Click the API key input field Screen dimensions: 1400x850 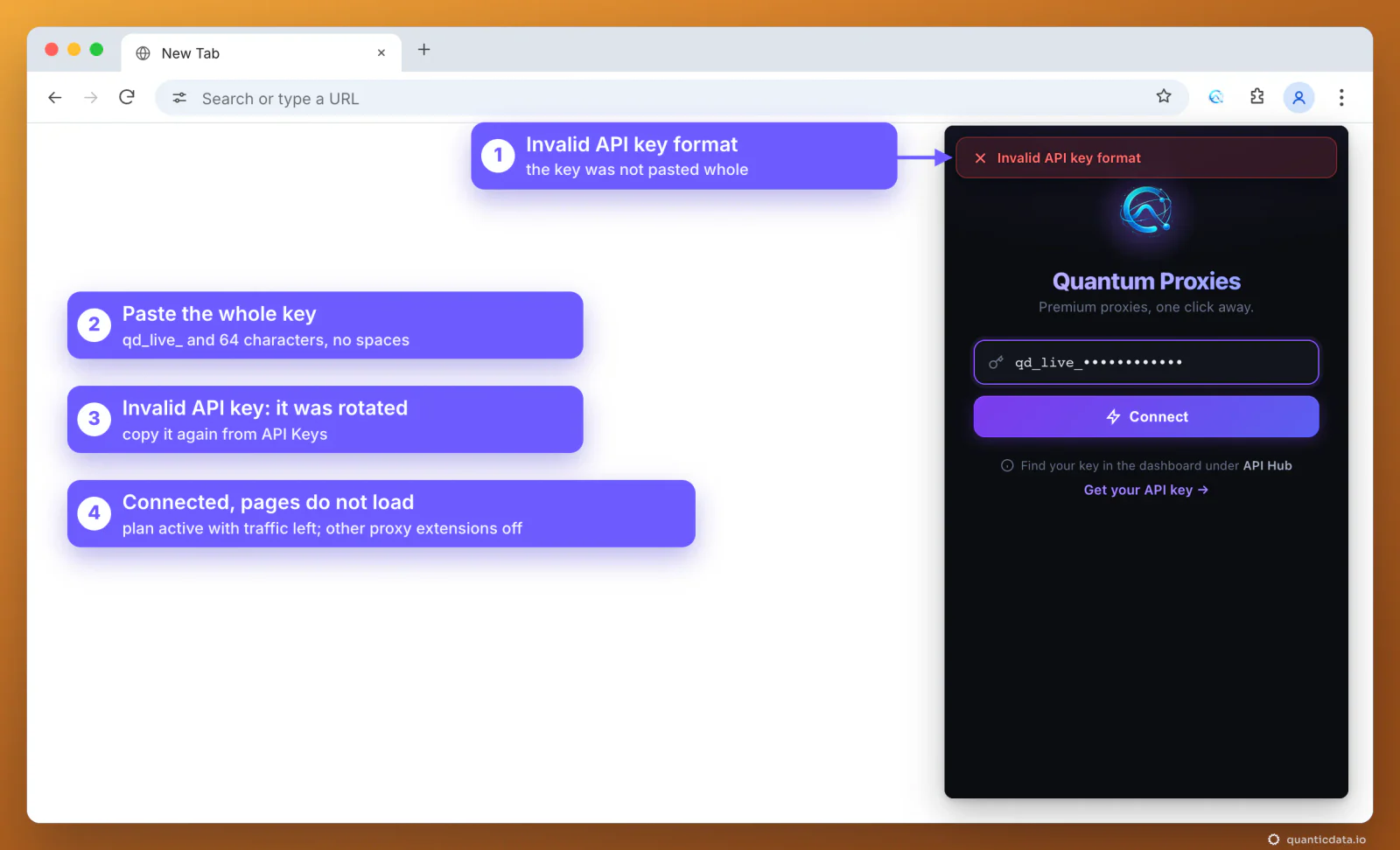(x=1146, y=362)
